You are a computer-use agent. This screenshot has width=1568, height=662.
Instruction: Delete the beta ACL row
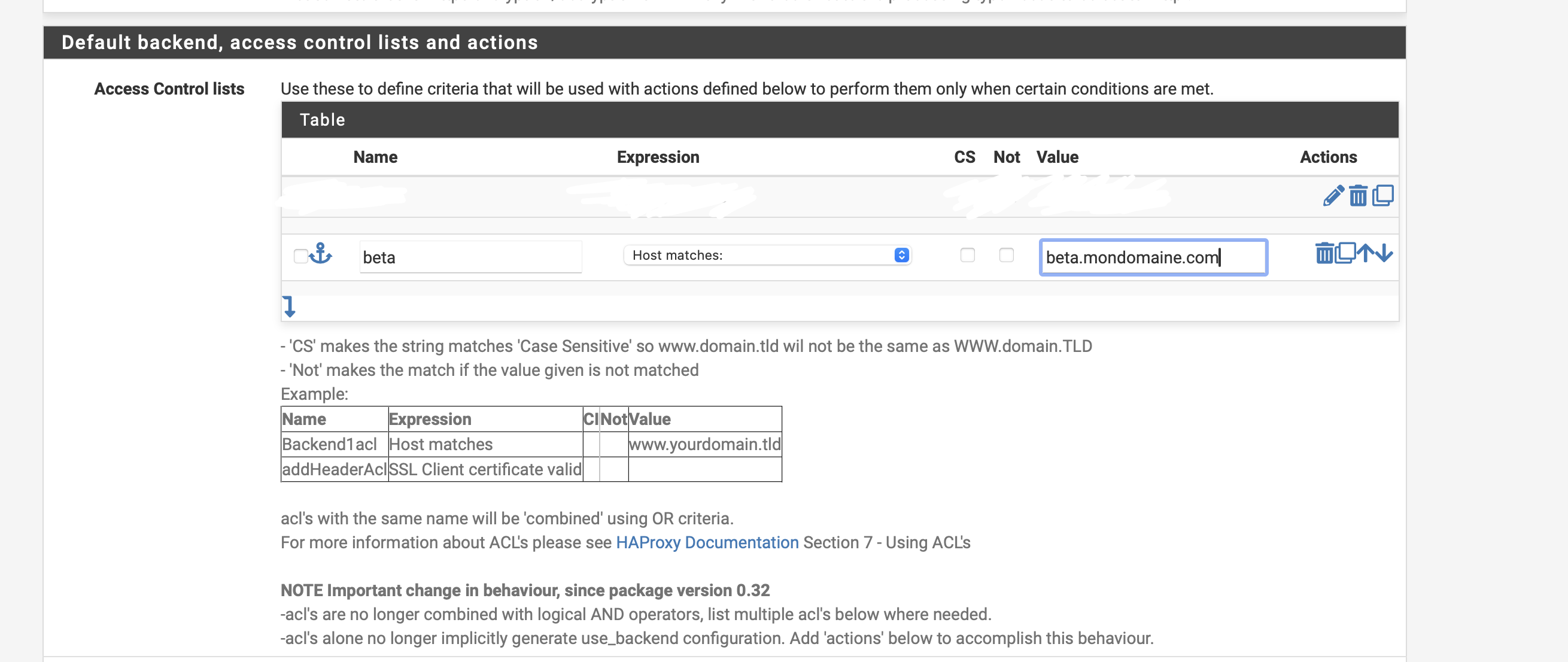pos(1324,253)
